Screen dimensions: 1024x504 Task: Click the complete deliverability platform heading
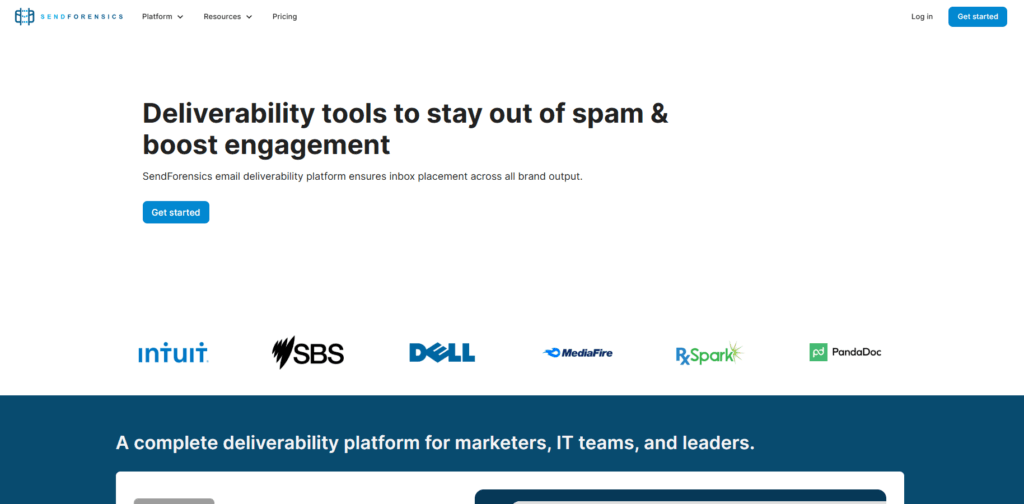point(436,443)
